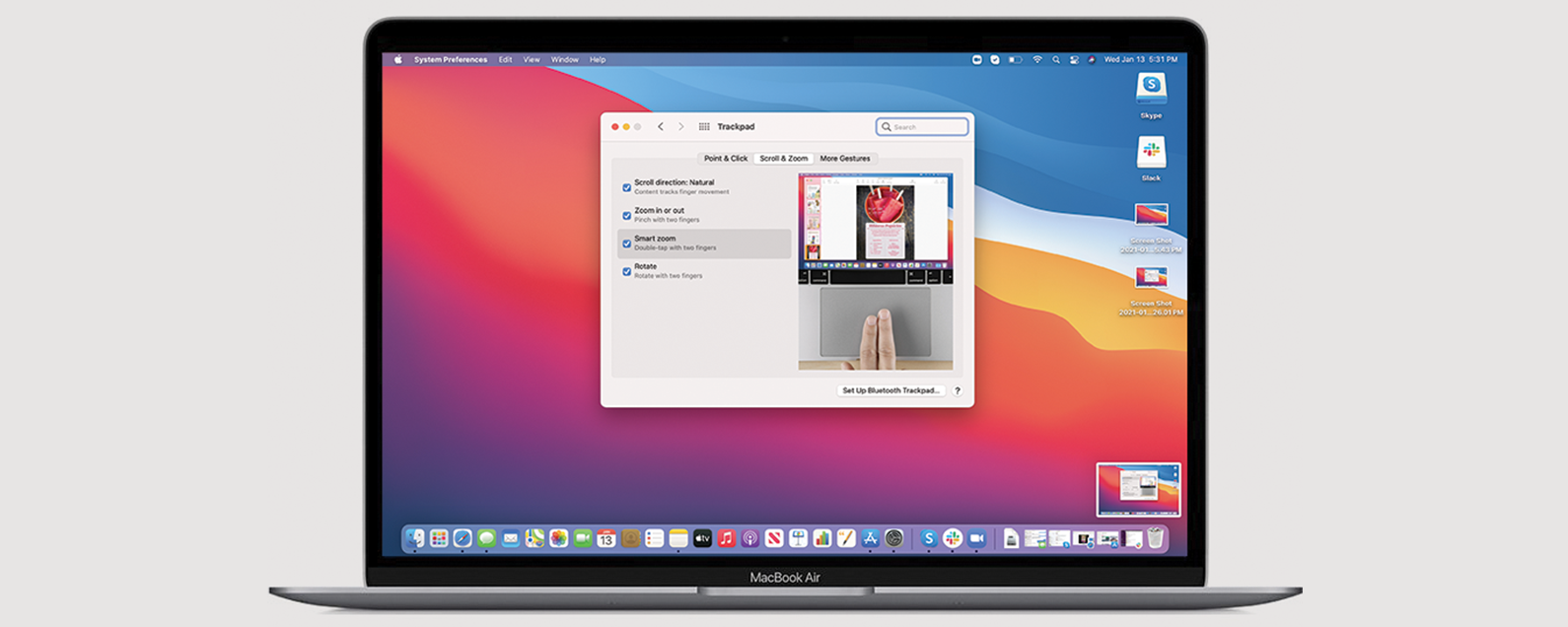The width and height of the screenshot is (1568, 627).
Task: Open Mail app in the Dock
Action: [x=510, y=538]
